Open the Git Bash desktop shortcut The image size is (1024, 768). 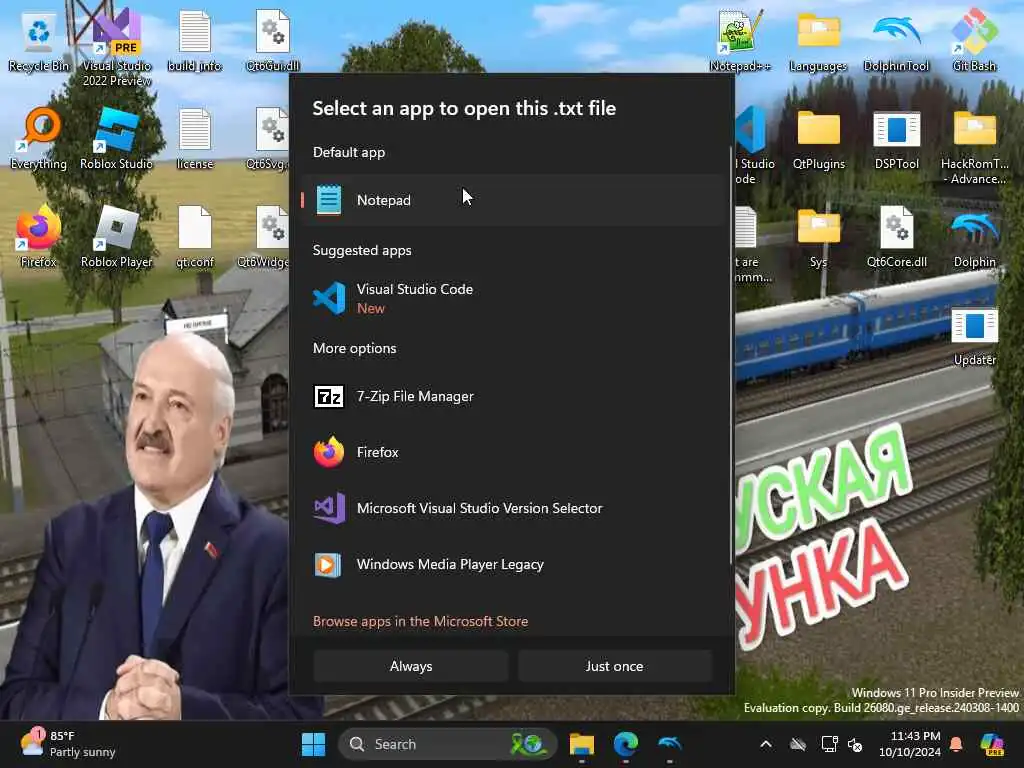(974, 42)
